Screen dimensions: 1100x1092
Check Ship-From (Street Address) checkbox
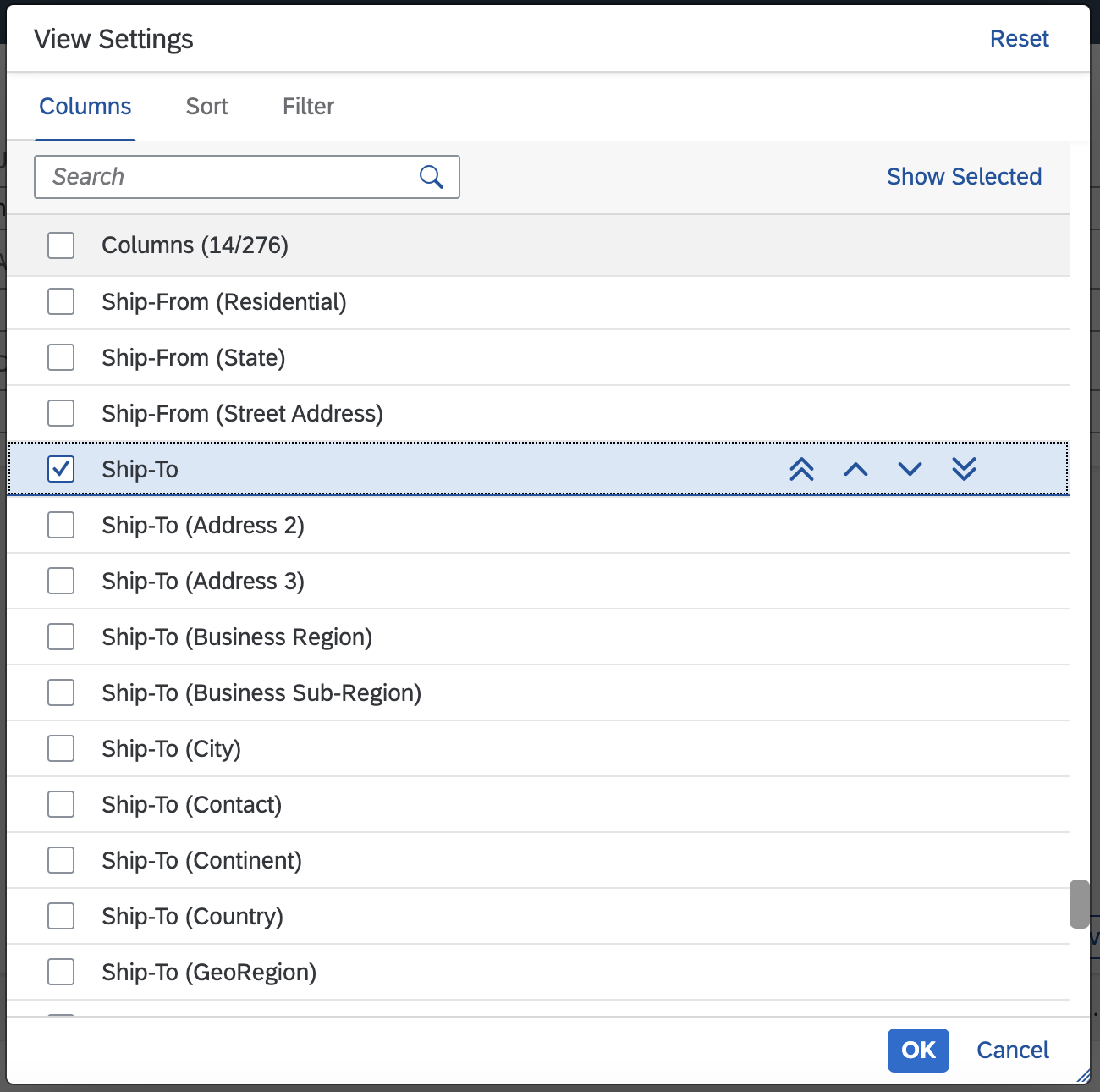point(61,413)
